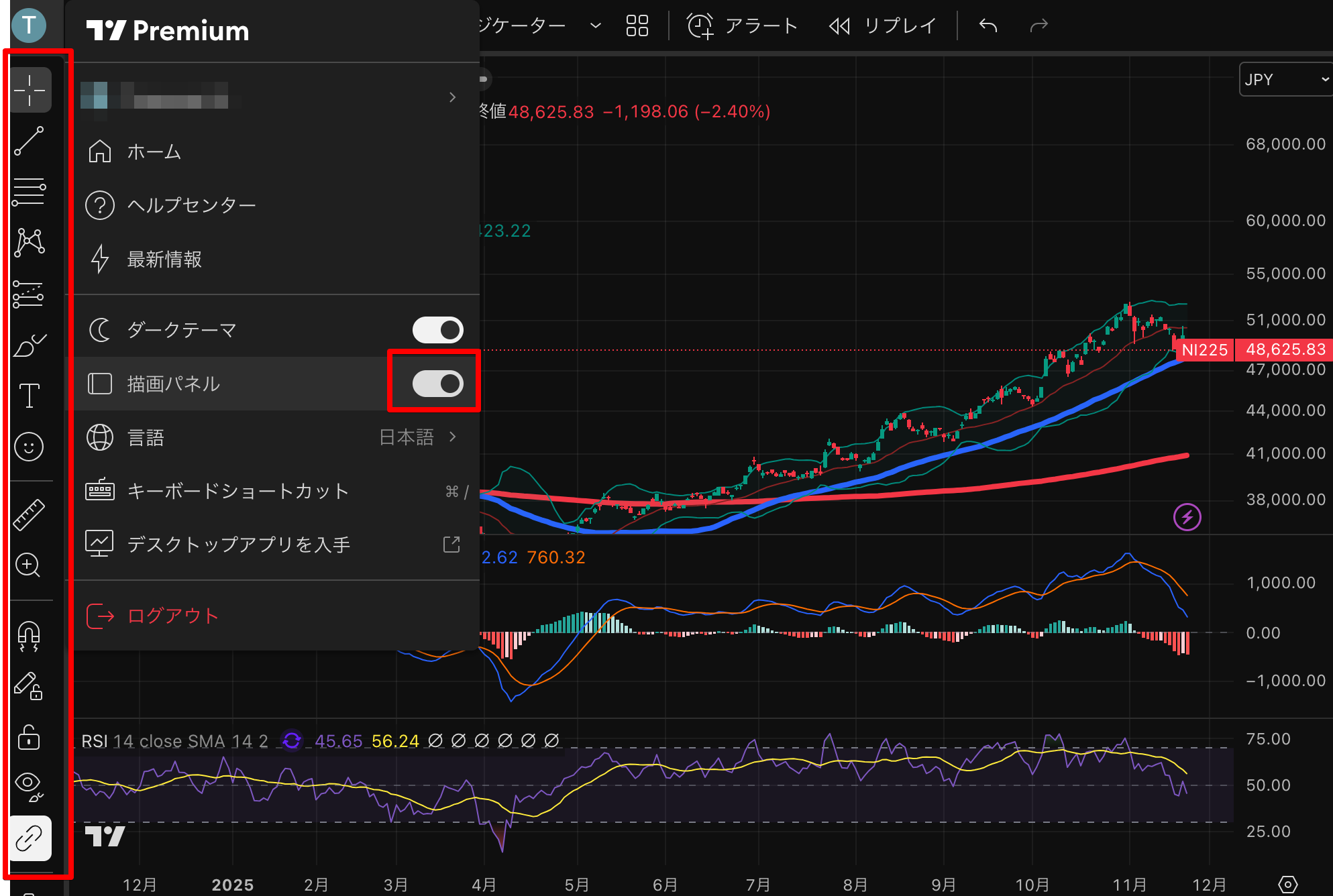
Task: Expand the user profile row chevron
Action: 452,98
